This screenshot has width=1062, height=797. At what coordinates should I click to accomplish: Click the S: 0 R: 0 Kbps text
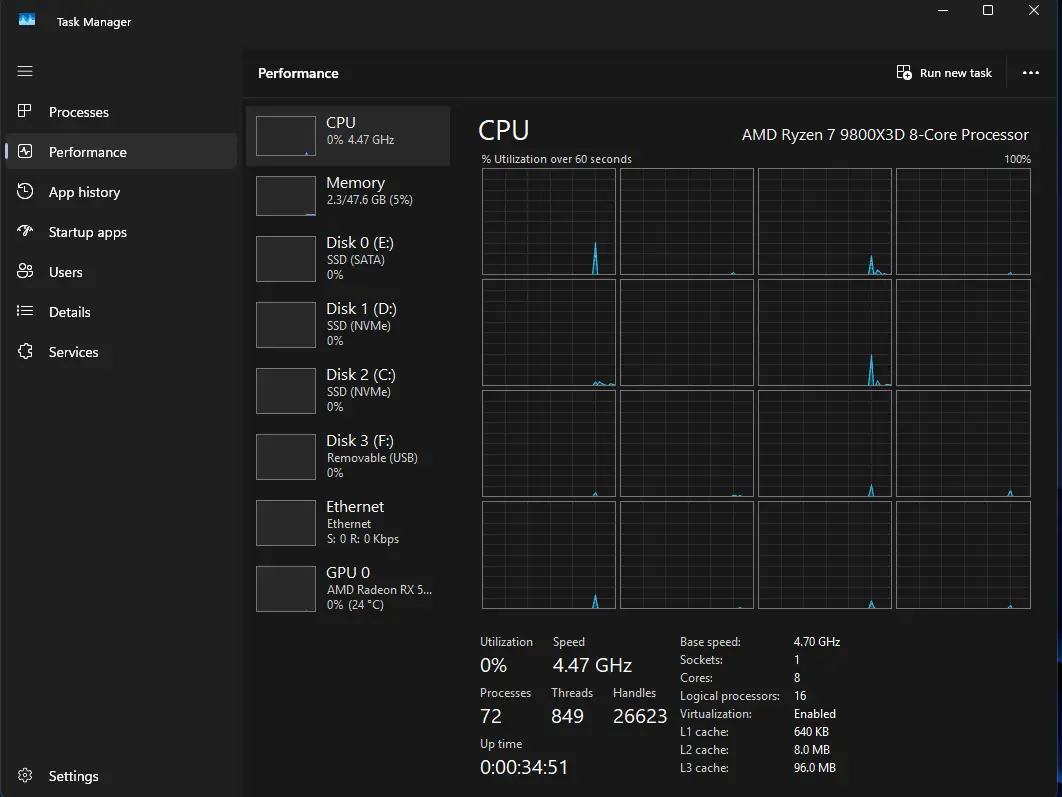click(363, 539)
